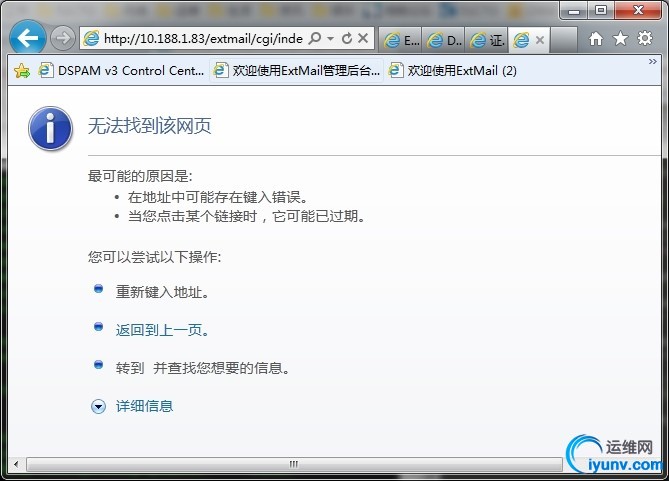Click the text 您可以尝试以下操作:
Screen dimensions: 669x481
[154, 257]
